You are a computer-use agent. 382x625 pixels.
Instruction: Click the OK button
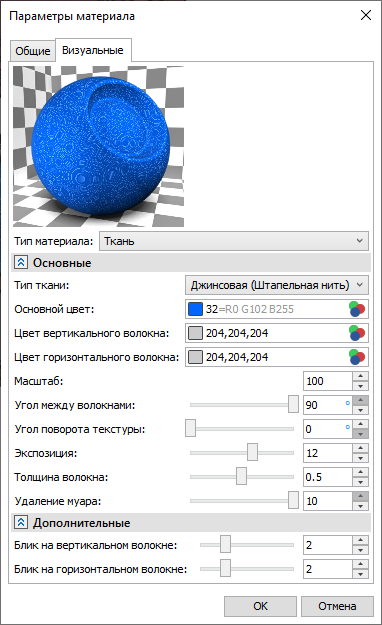click(260, 606)
